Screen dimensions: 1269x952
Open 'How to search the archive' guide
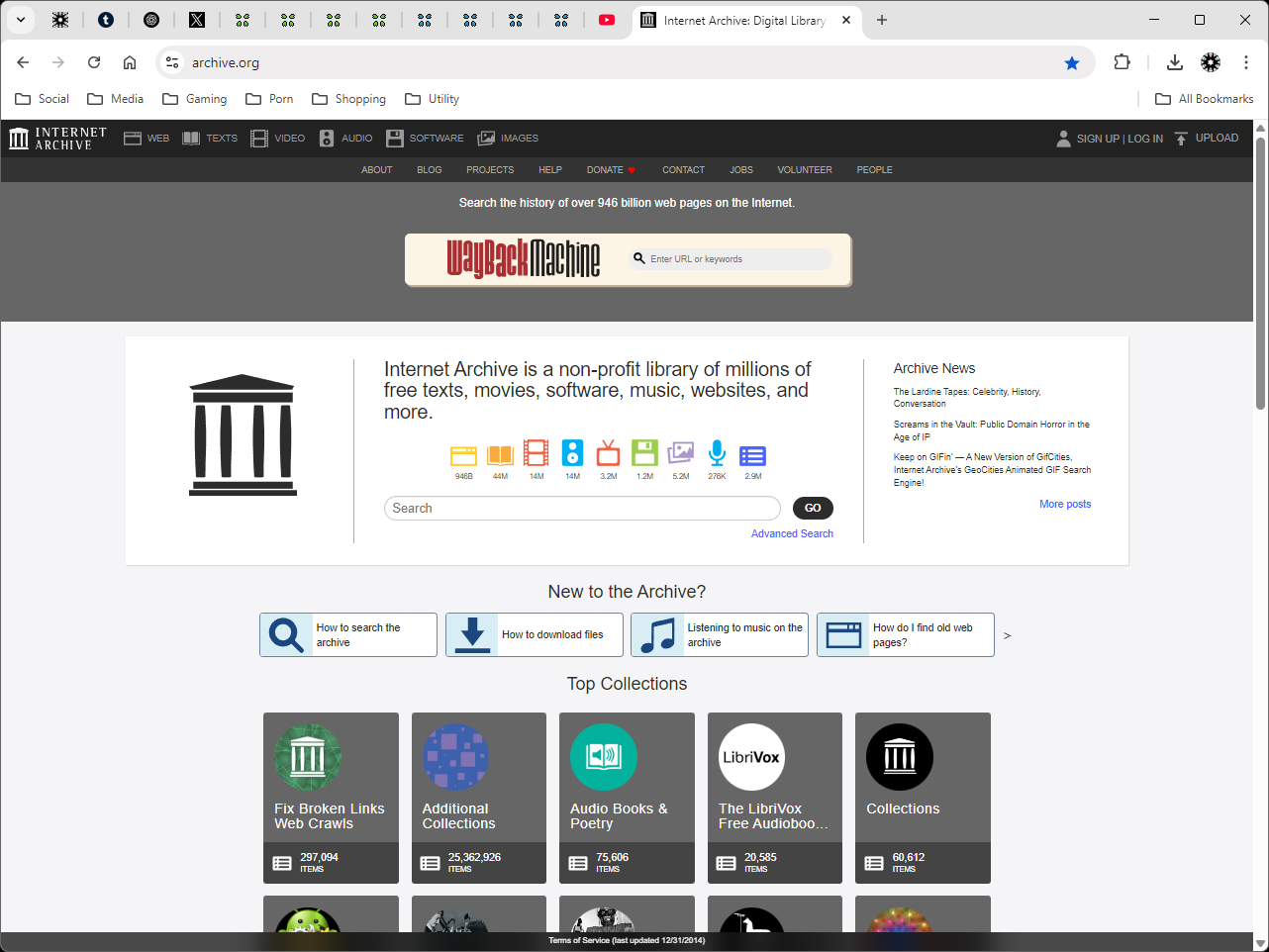pyautogui.click(x=348, y=634)
